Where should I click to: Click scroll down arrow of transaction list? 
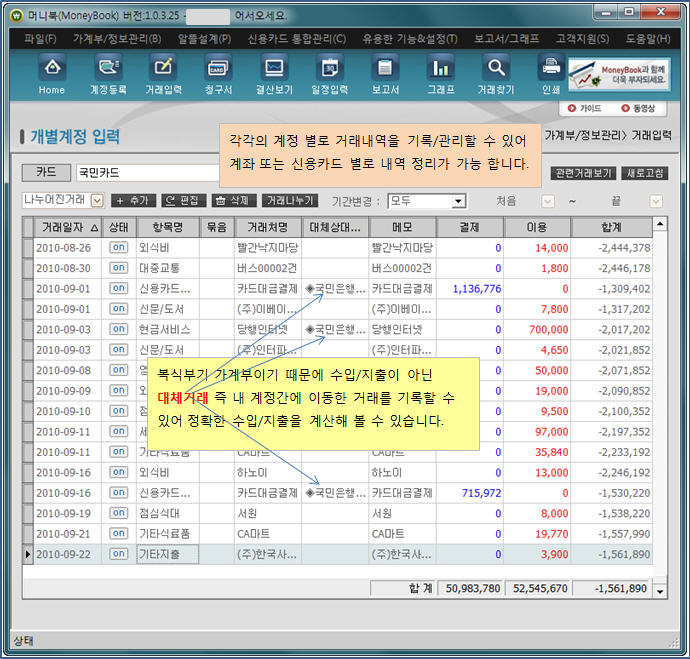pyautogui.click(x=659, y=592)
